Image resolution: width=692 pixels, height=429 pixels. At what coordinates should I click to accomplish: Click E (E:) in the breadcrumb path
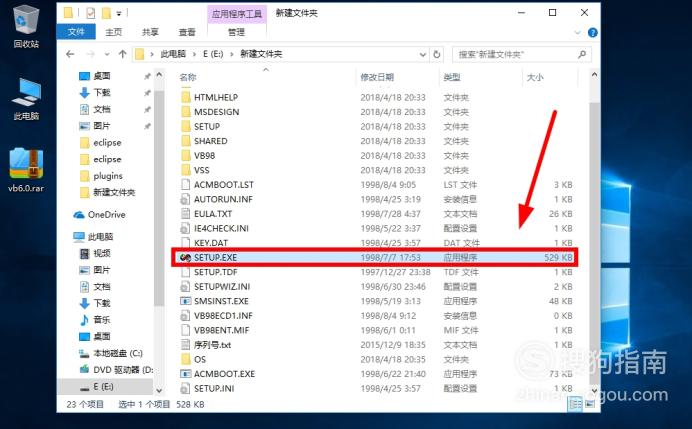click(213, 54)
